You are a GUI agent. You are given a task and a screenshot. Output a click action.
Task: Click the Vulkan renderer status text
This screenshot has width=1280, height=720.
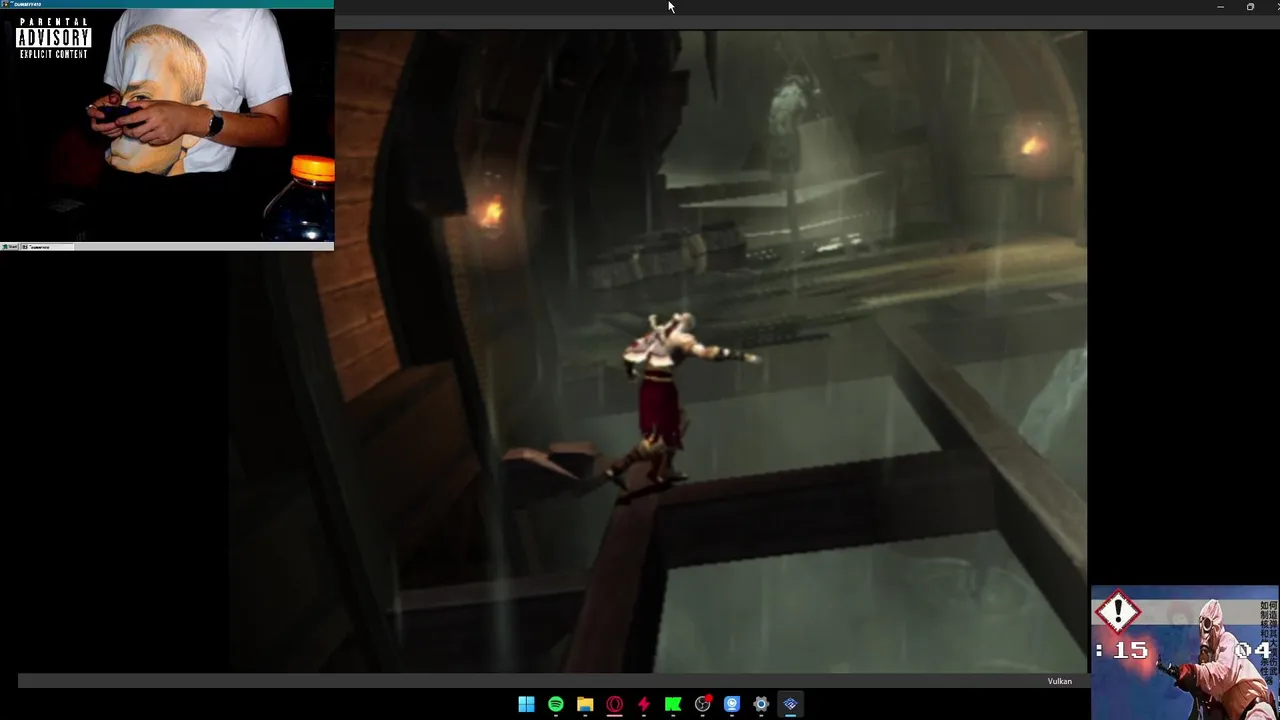click(x=1059, y=681)
